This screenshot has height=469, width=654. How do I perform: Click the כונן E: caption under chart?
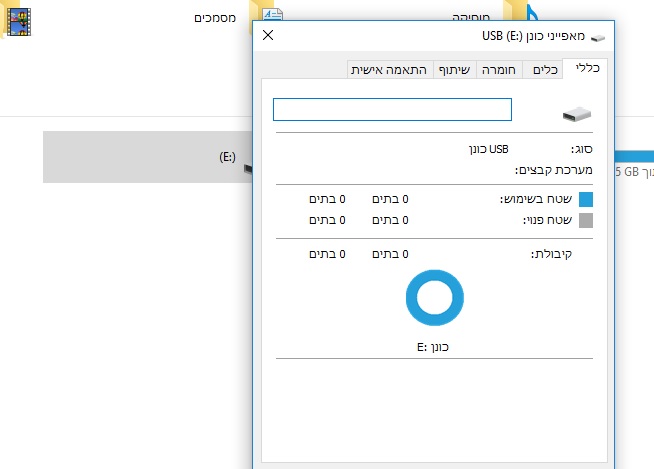pyautogui.click(x=433, y=347)
